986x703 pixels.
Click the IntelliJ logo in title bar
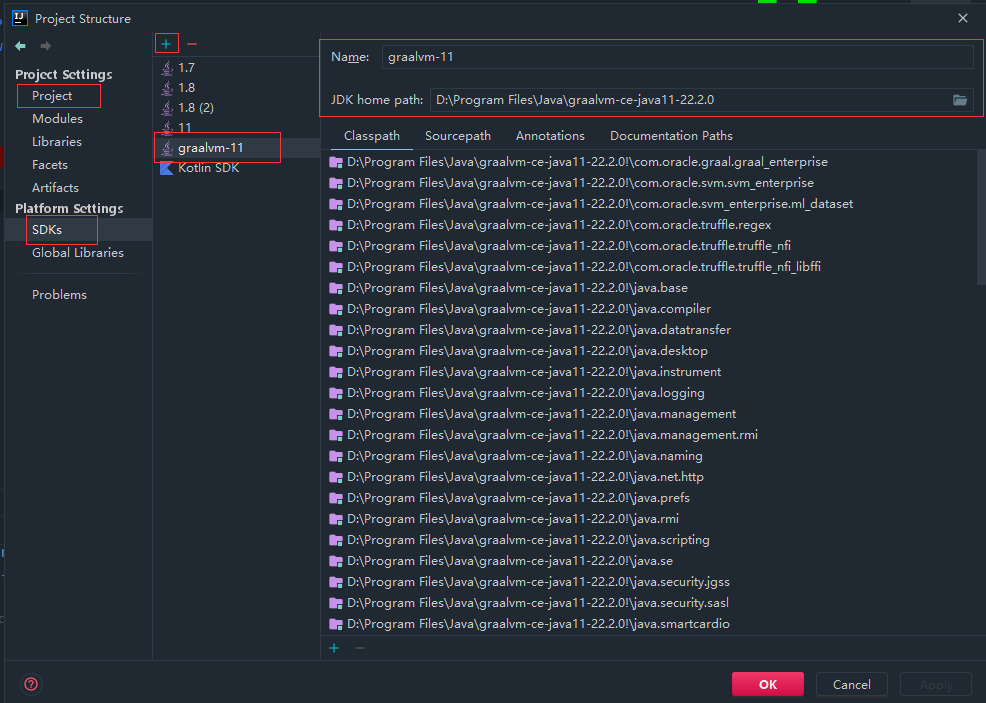tap(20, 18)
